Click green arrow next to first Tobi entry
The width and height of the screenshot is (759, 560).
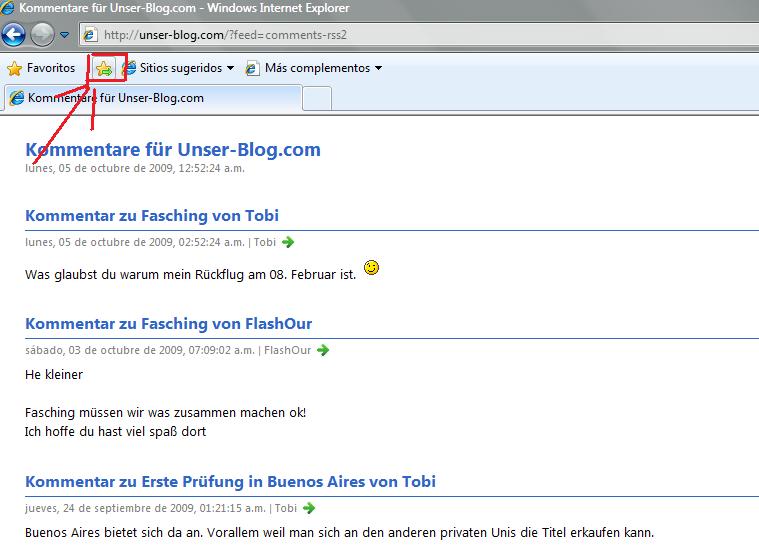(288, 242)
